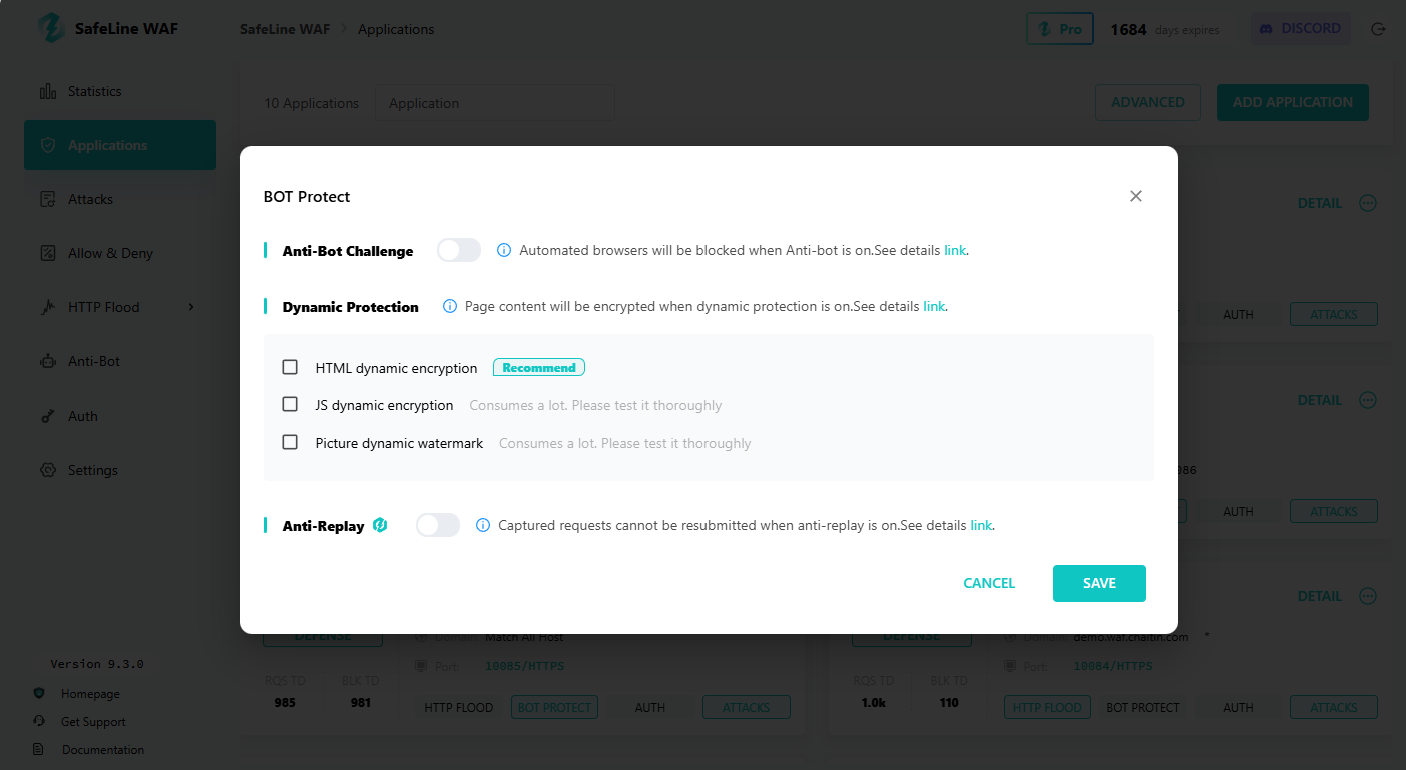
Task: Expand the HTTP Flood submenu arrow
Action: (x=191, y=307)
